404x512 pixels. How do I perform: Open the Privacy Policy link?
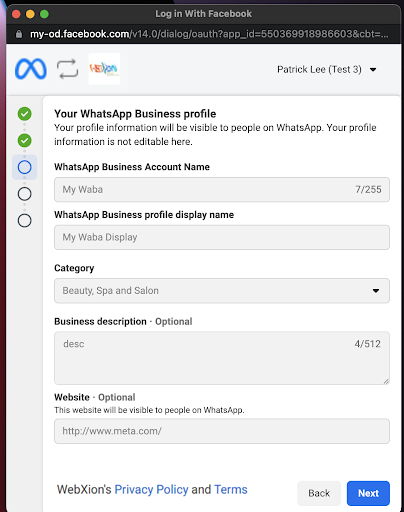tap(151, 490)
